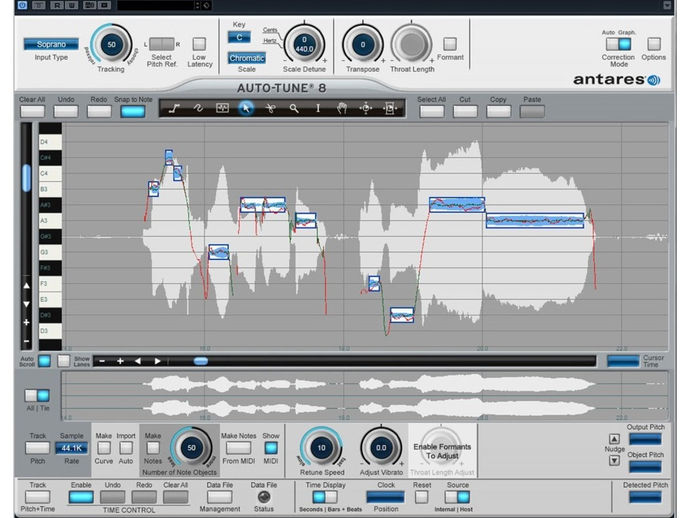Screen dimensions: 690x518
Task: Click the horizontal scroll thumb below graph
Action: click(x=201, y=361)
